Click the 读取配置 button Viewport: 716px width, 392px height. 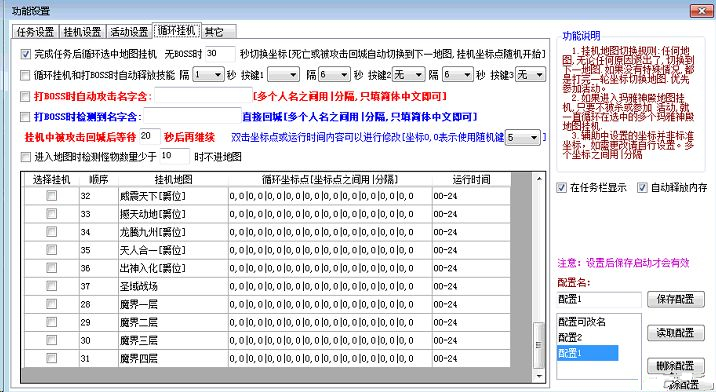tap(675, 333)
